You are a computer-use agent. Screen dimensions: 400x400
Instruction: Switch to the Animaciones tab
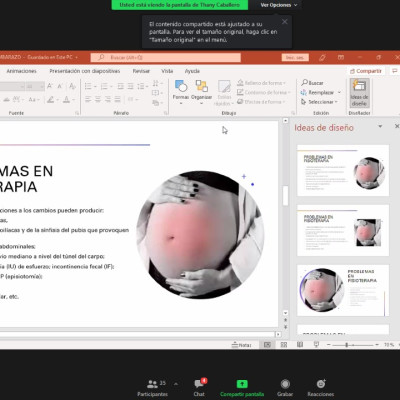coord(22,71)
